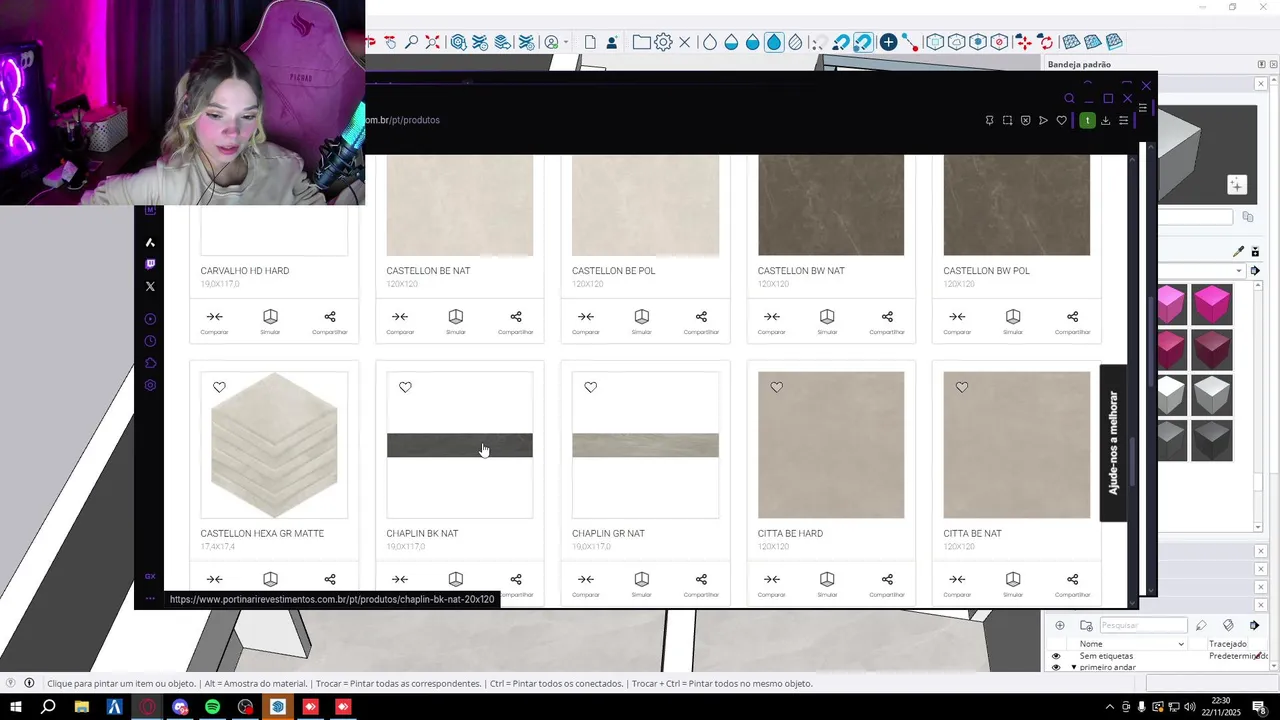1280x720 pixels.
Task: Click the sample paint eyedropper in Materials
Action: tap(1238, 252)
